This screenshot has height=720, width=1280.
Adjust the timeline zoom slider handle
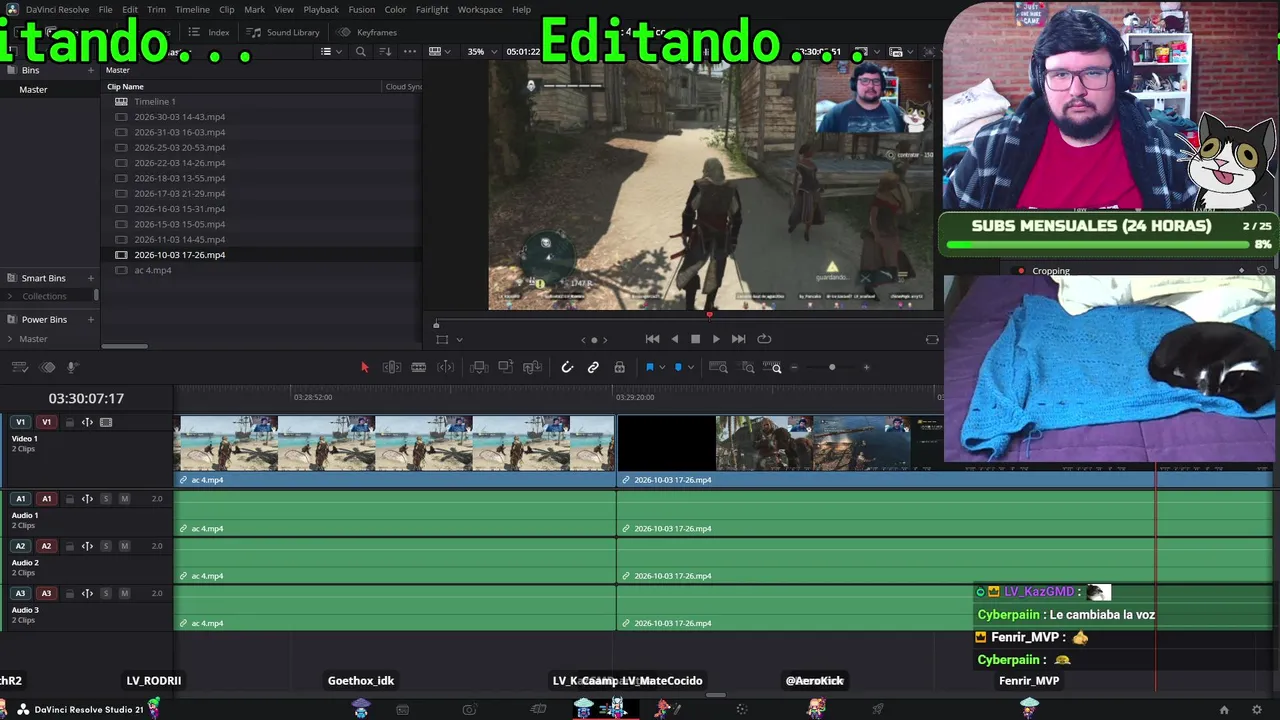coord(832,367)
